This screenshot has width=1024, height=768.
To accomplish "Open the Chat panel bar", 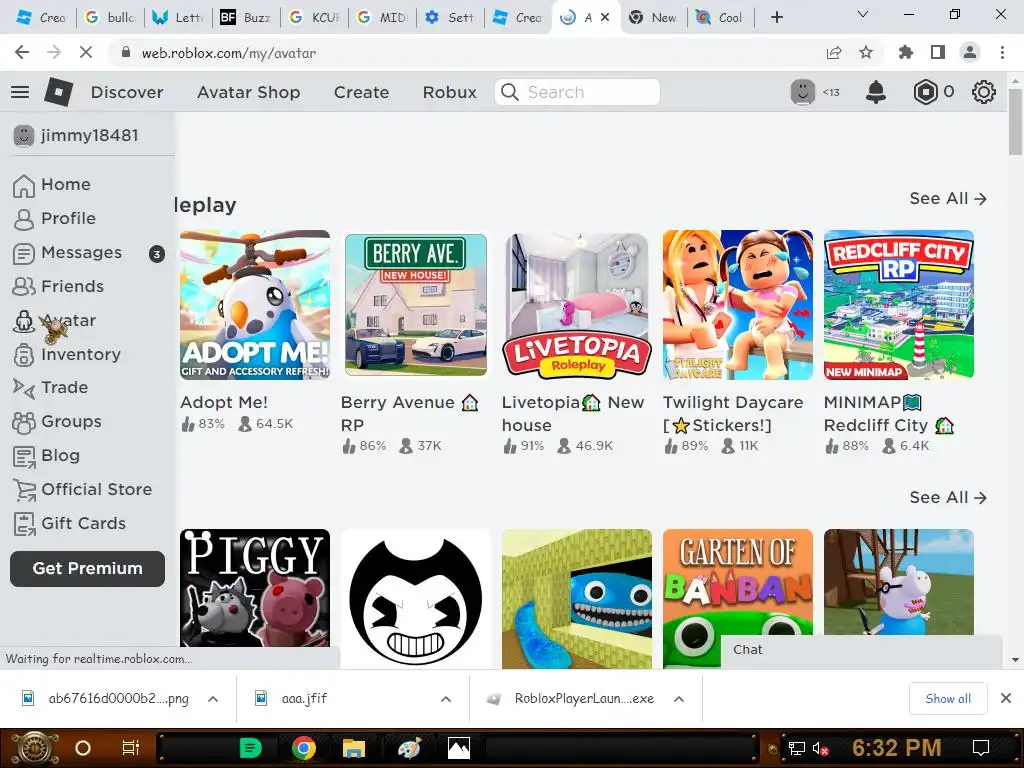I will coord(861,650).
